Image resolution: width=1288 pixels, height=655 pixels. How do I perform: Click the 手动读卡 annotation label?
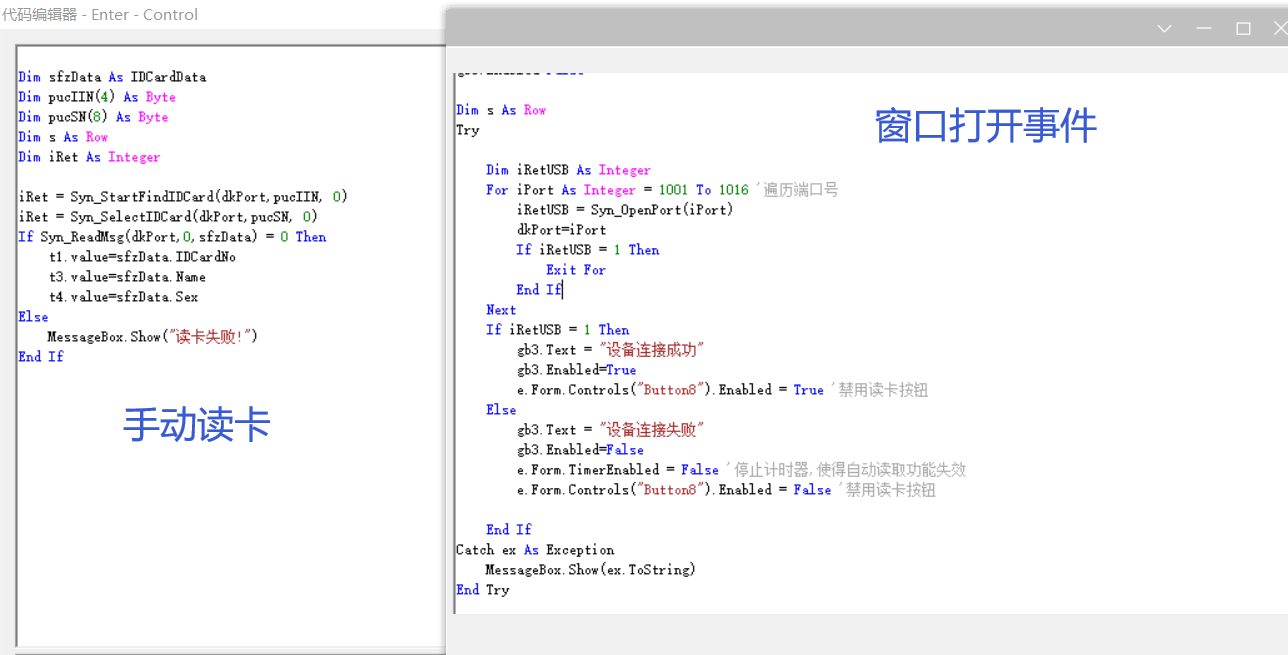196,426
